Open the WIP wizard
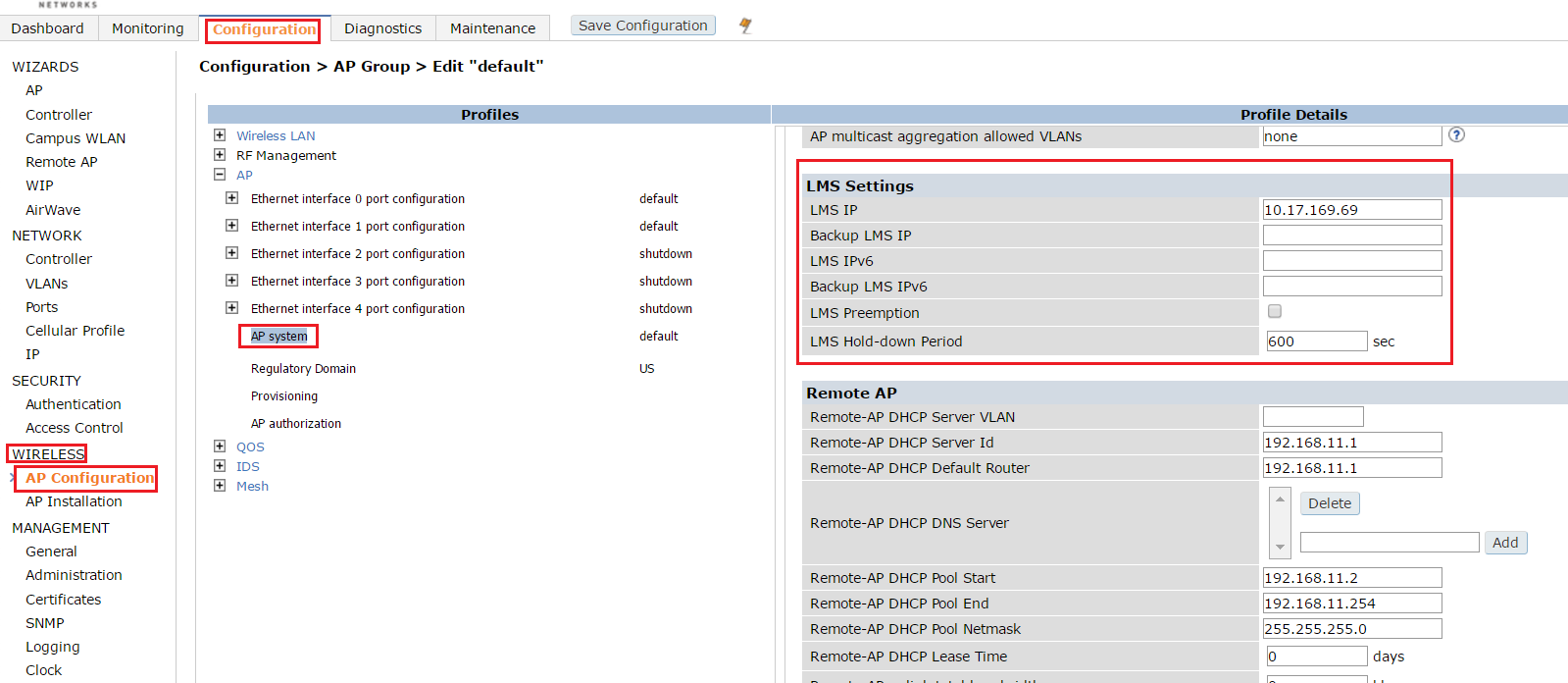The height and width of the screenshot is (683, 1568). click(x=39, y=185)
